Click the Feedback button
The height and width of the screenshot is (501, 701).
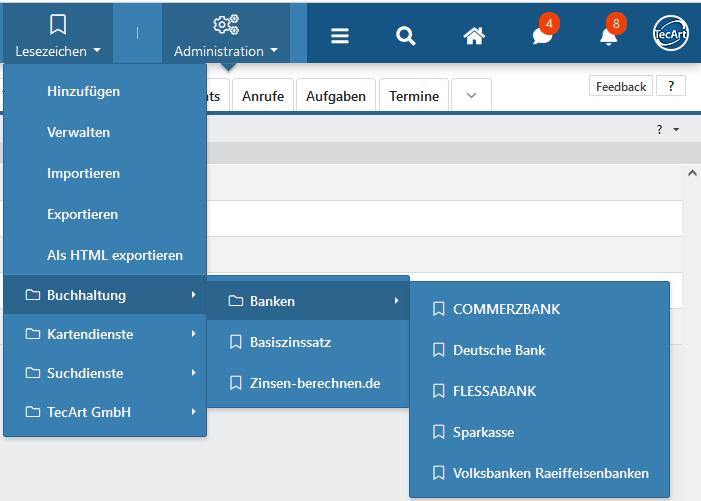620,87
